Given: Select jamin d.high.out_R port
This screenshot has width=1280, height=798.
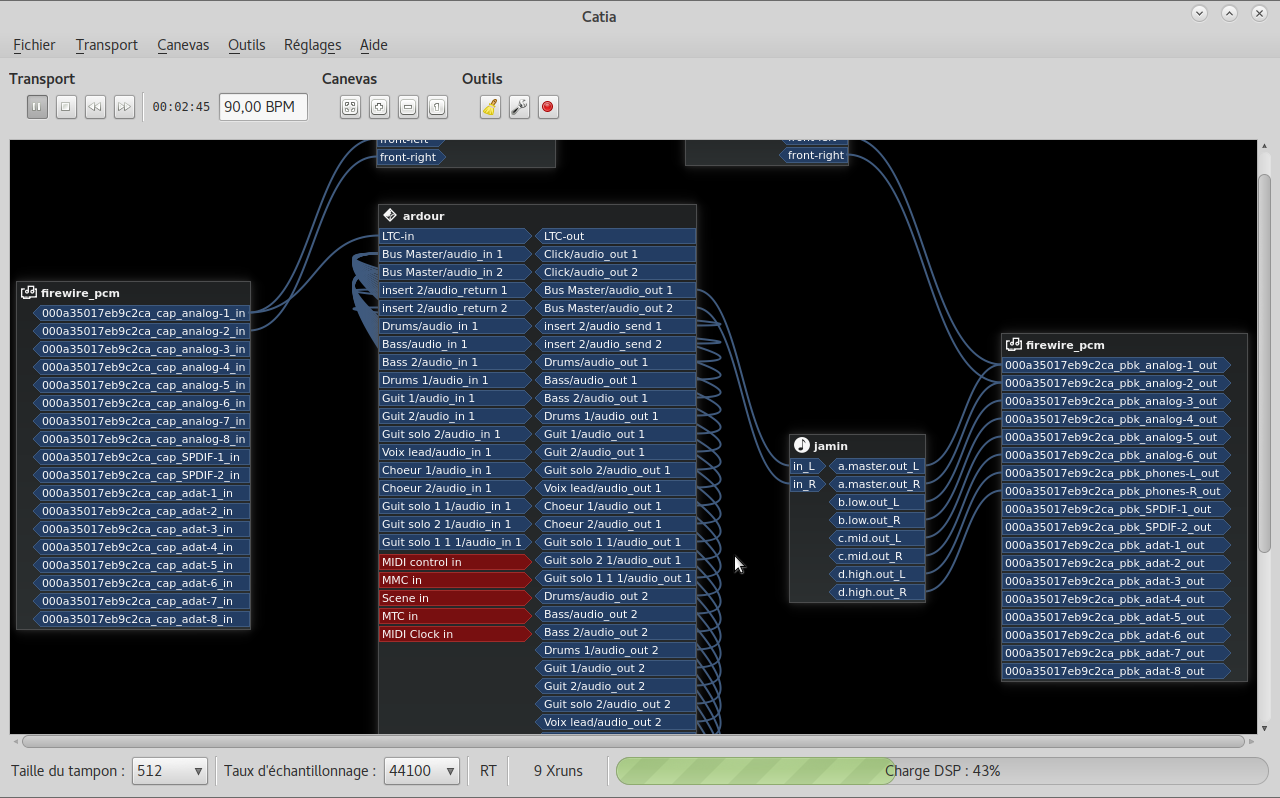Looking at the screenshot, I should click(x=877, y=592).
